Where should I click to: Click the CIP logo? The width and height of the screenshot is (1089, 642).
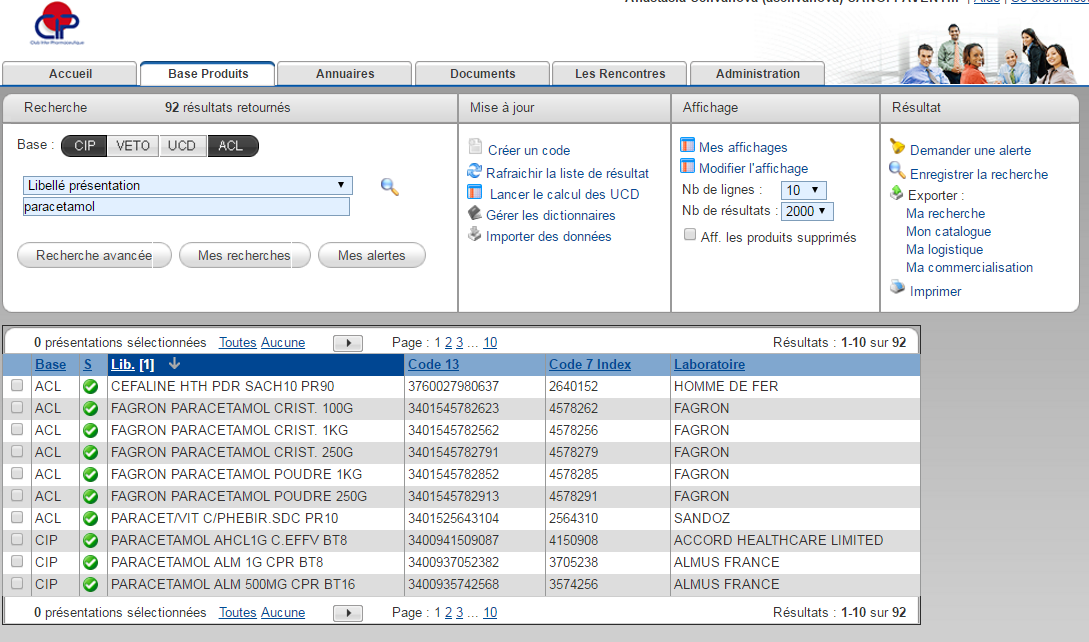pyautogui.click(x=56, y=24)
